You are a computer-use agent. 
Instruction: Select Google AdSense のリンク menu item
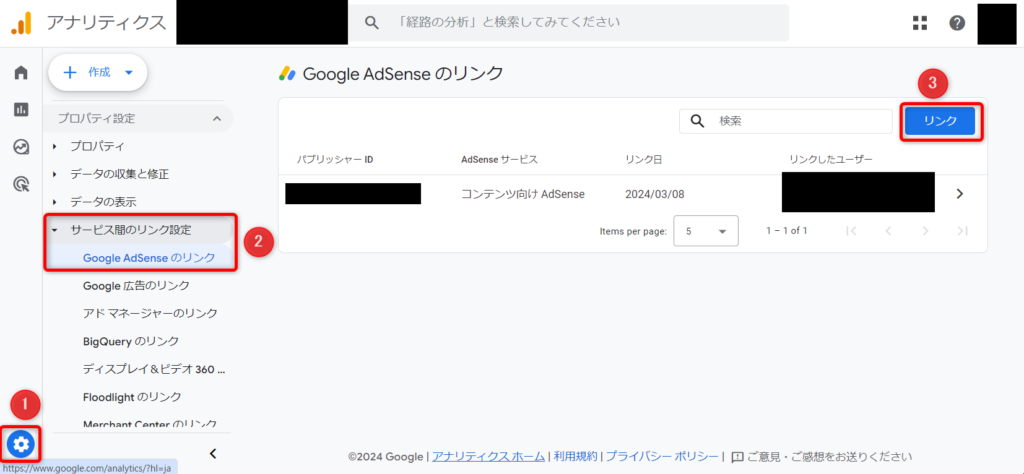(x=149, y=258)
